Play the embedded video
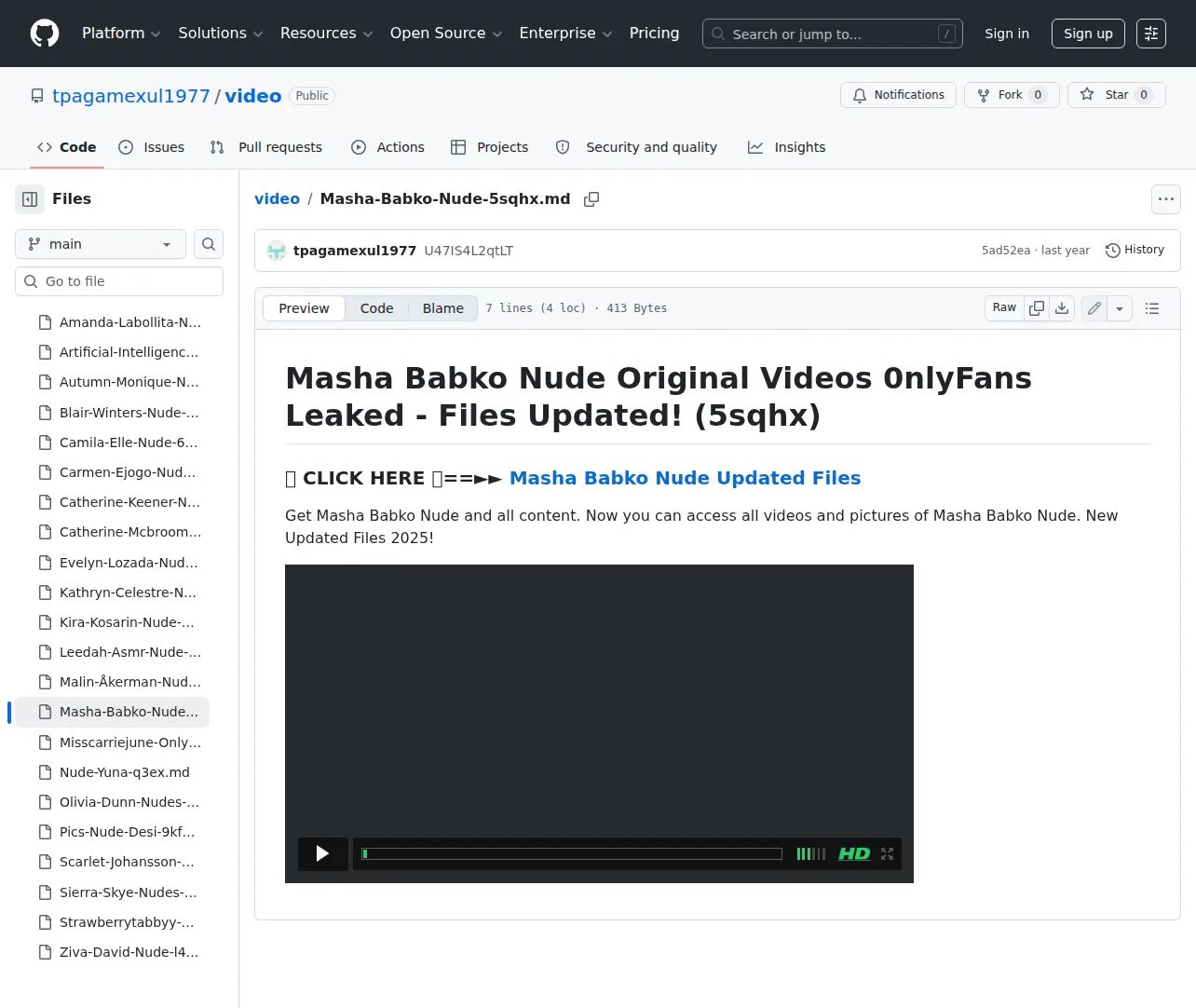This screenshot has width=1196, height=1008. tap(322, 853)
